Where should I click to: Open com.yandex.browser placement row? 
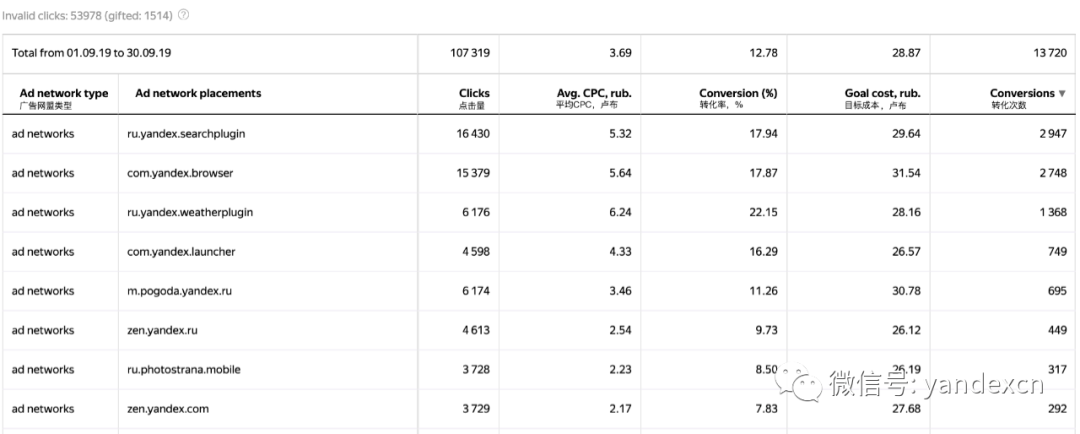click(181, 173)
